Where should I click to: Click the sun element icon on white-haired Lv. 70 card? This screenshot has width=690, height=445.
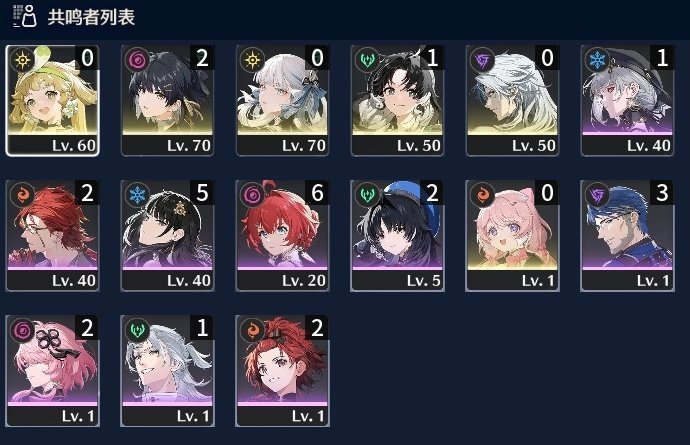pyautogui.click(x=253, y=59)
